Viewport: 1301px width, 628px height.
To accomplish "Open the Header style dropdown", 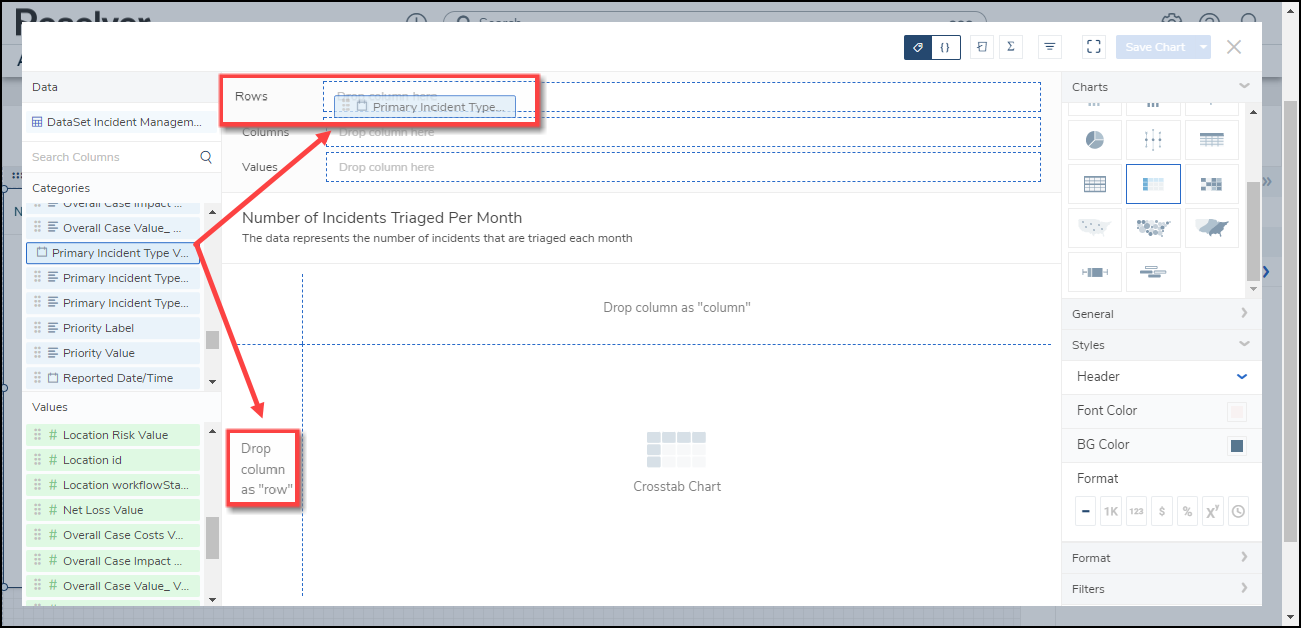I will pyautogui.click(x=1242, y=377).
